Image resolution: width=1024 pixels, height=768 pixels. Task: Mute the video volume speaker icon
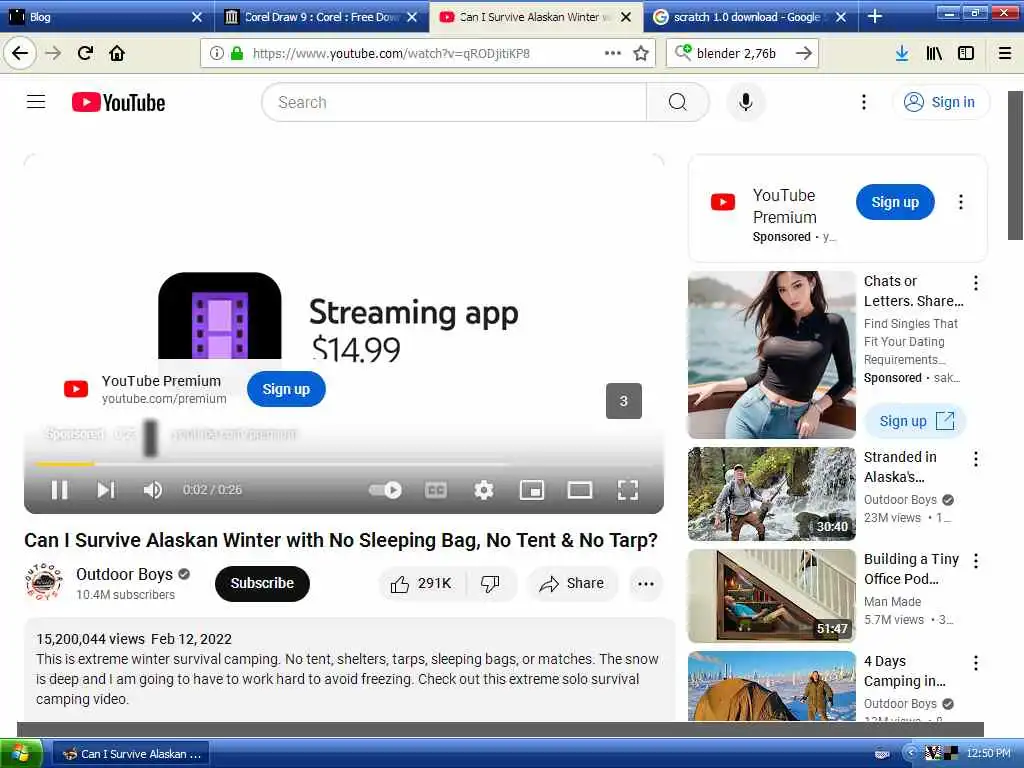[152, 490]
